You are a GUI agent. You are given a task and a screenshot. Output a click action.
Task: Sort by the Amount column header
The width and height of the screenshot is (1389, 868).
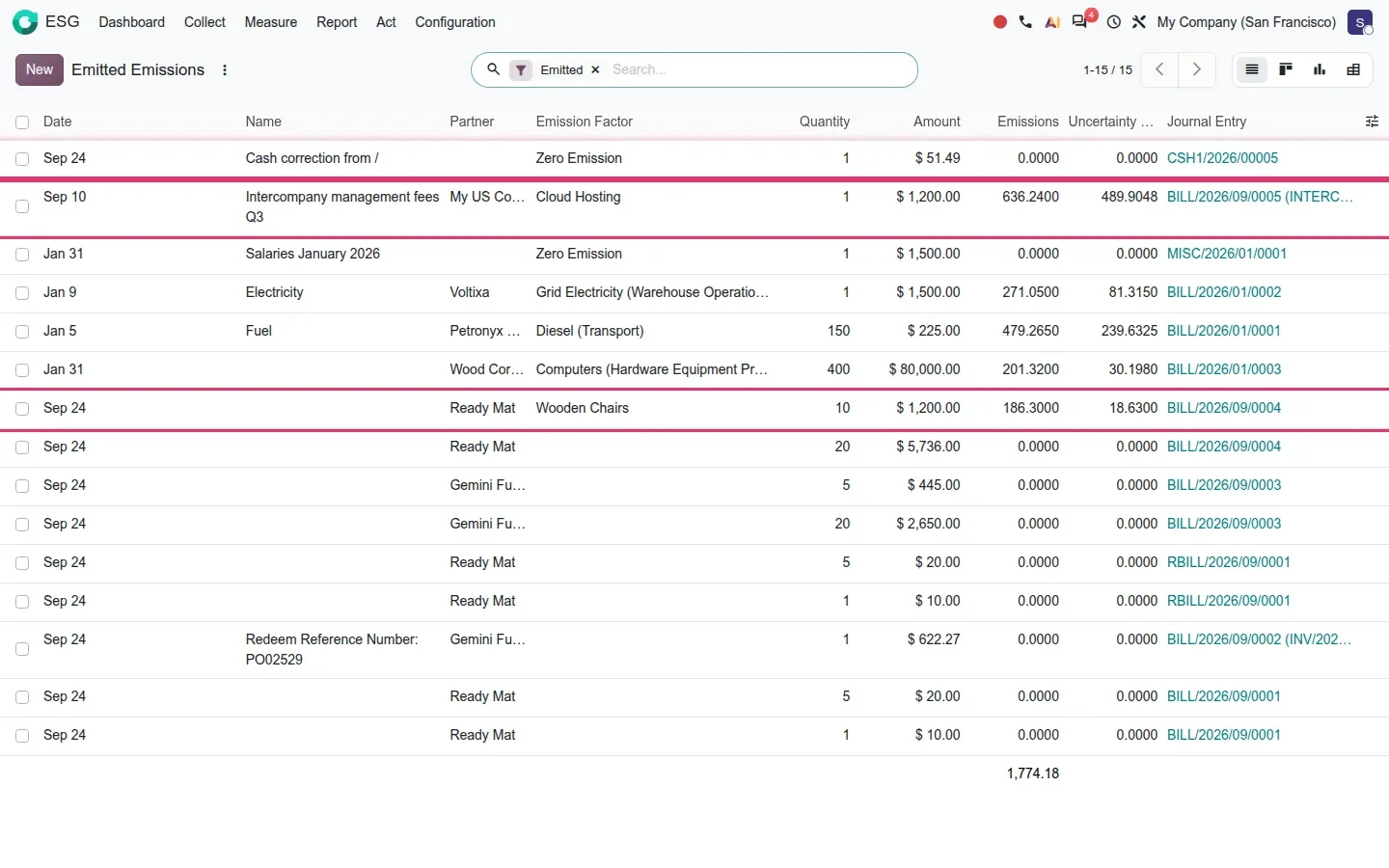[937, 122]
